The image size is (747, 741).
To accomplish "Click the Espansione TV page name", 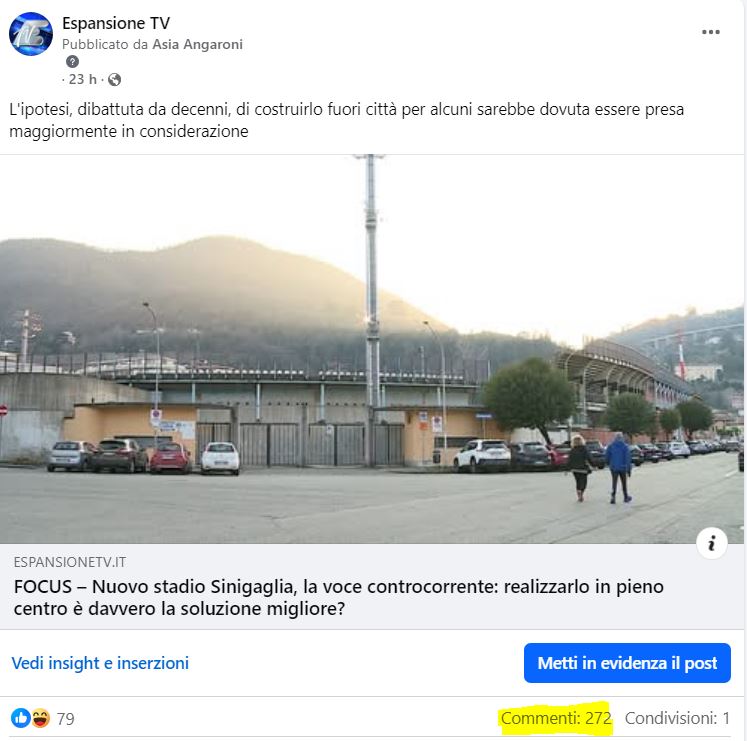I will coord(116,23).
